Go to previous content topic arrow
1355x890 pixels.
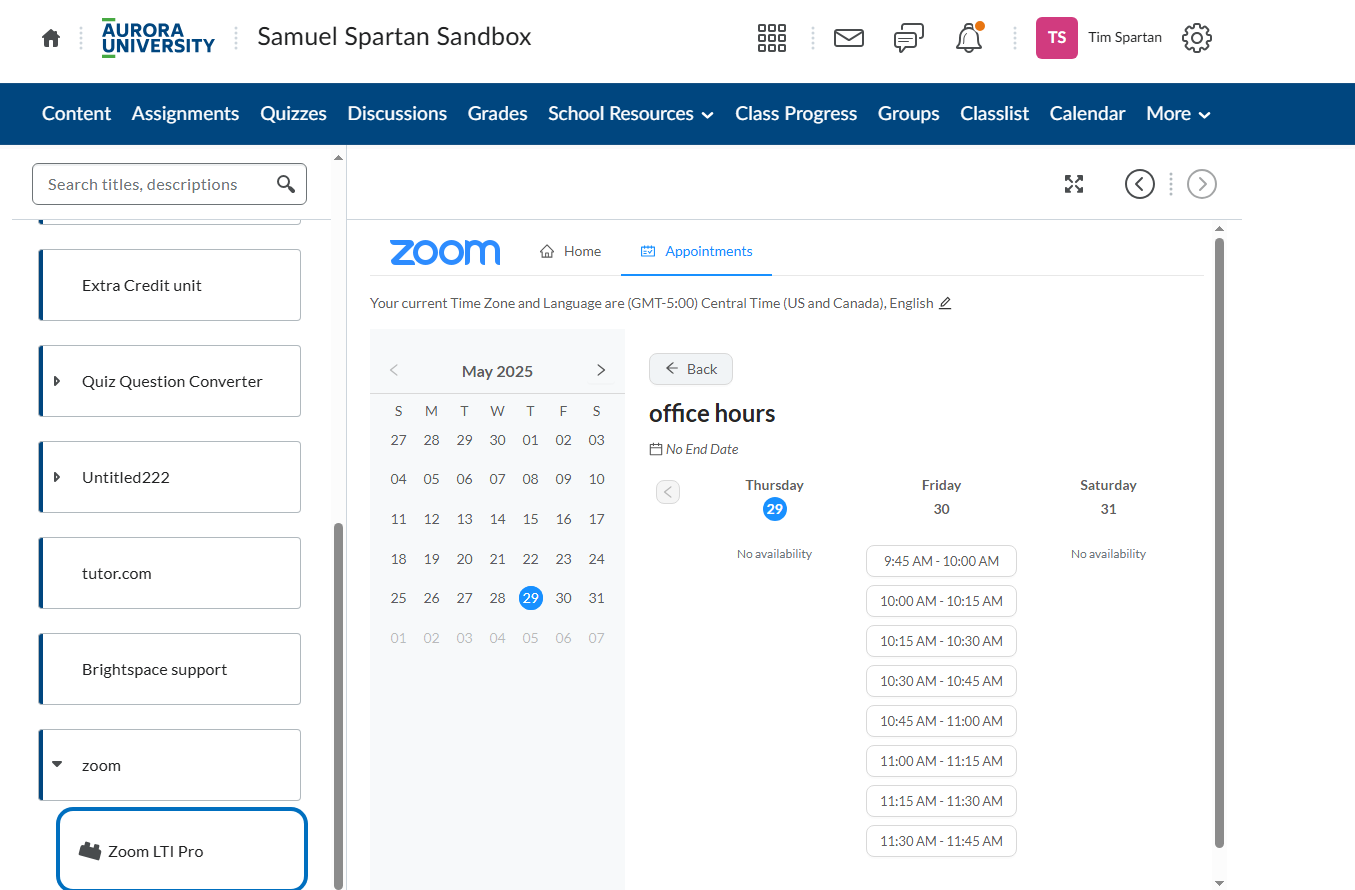click(x=1140, y=184)
